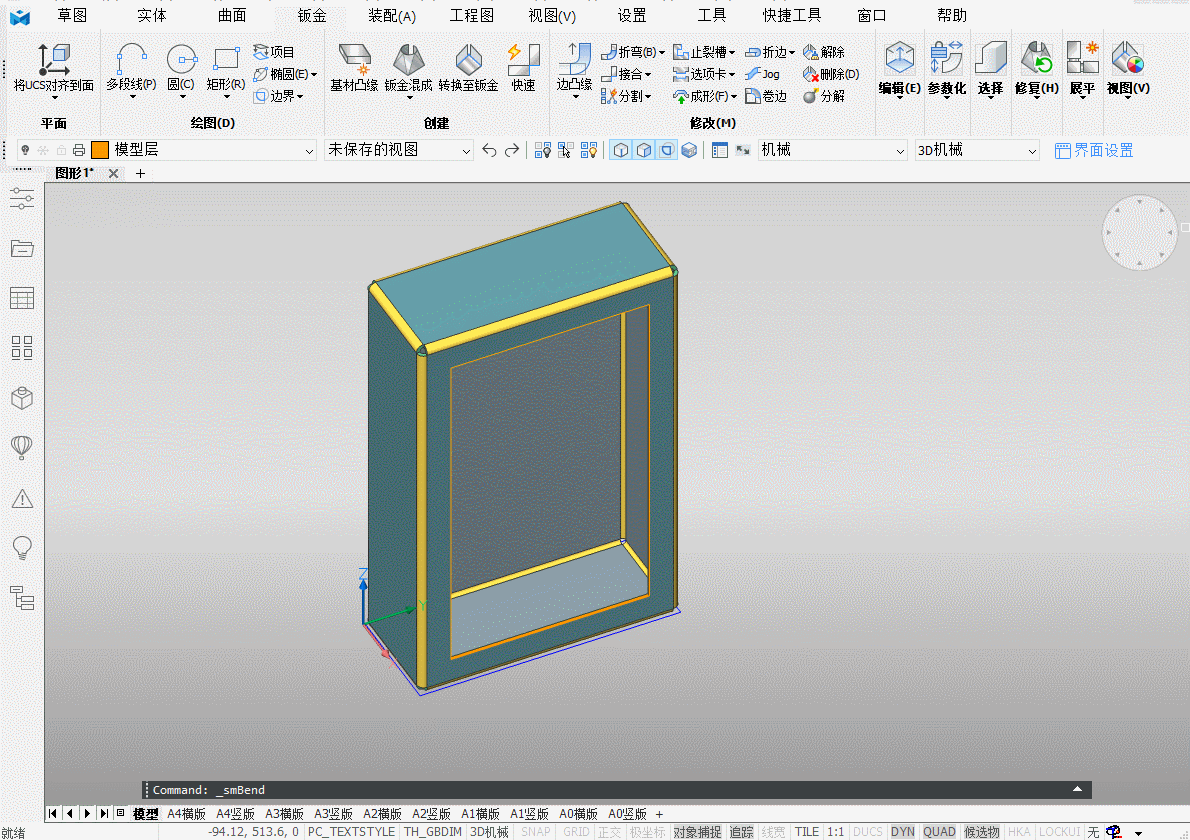Click the Redo arrow in the toolbar

point(512,150)
